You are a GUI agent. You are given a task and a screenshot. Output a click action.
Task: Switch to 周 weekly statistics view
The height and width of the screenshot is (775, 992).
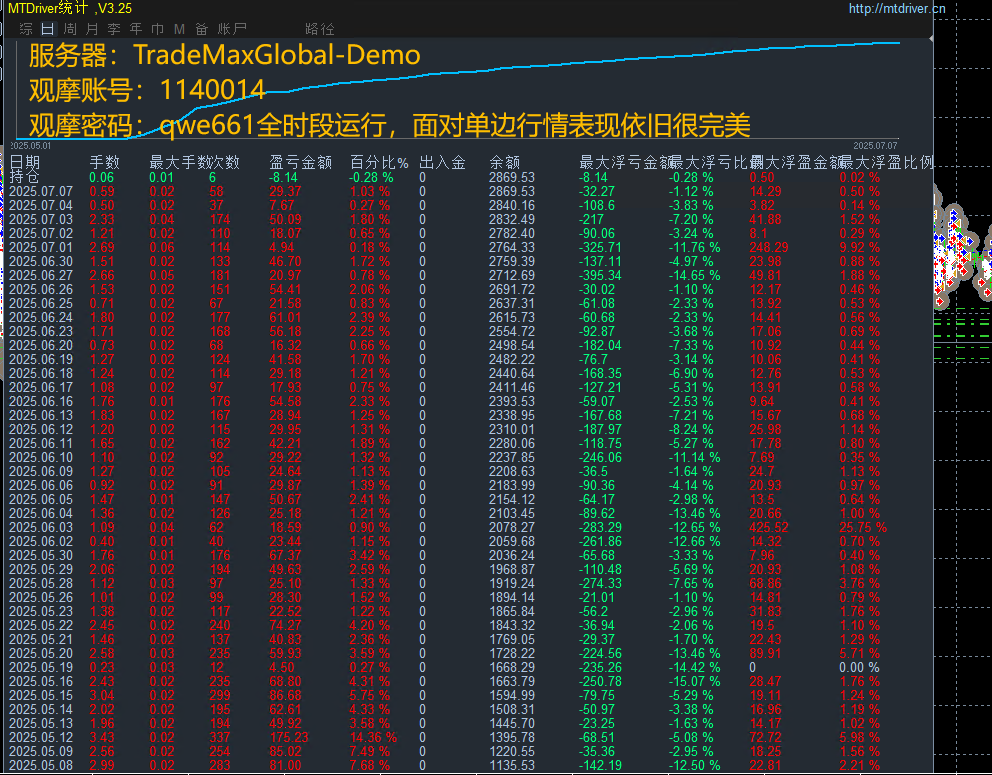point(69,29)
